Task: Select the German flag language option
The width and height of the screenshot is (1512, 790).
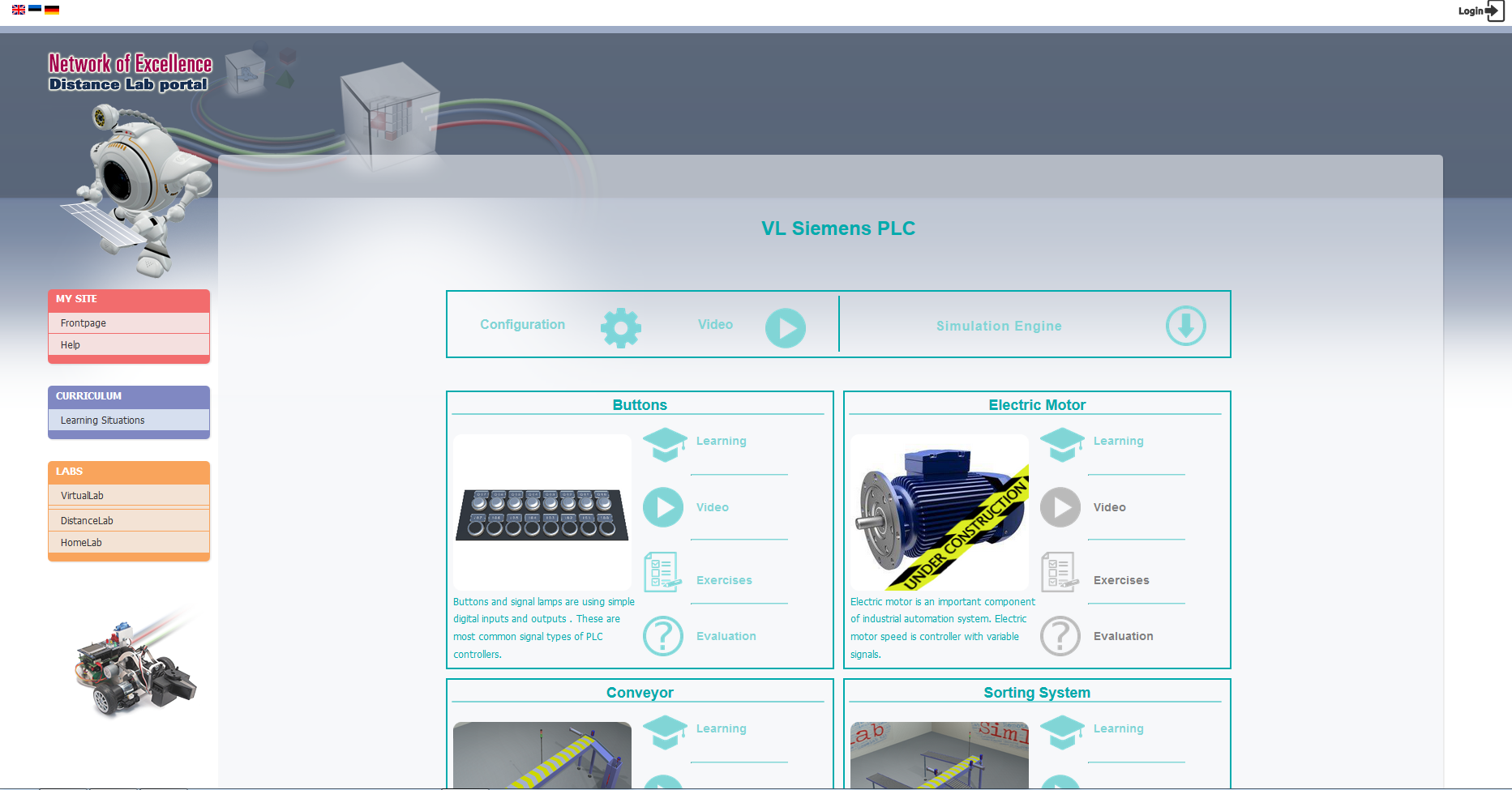Action: 52,10
